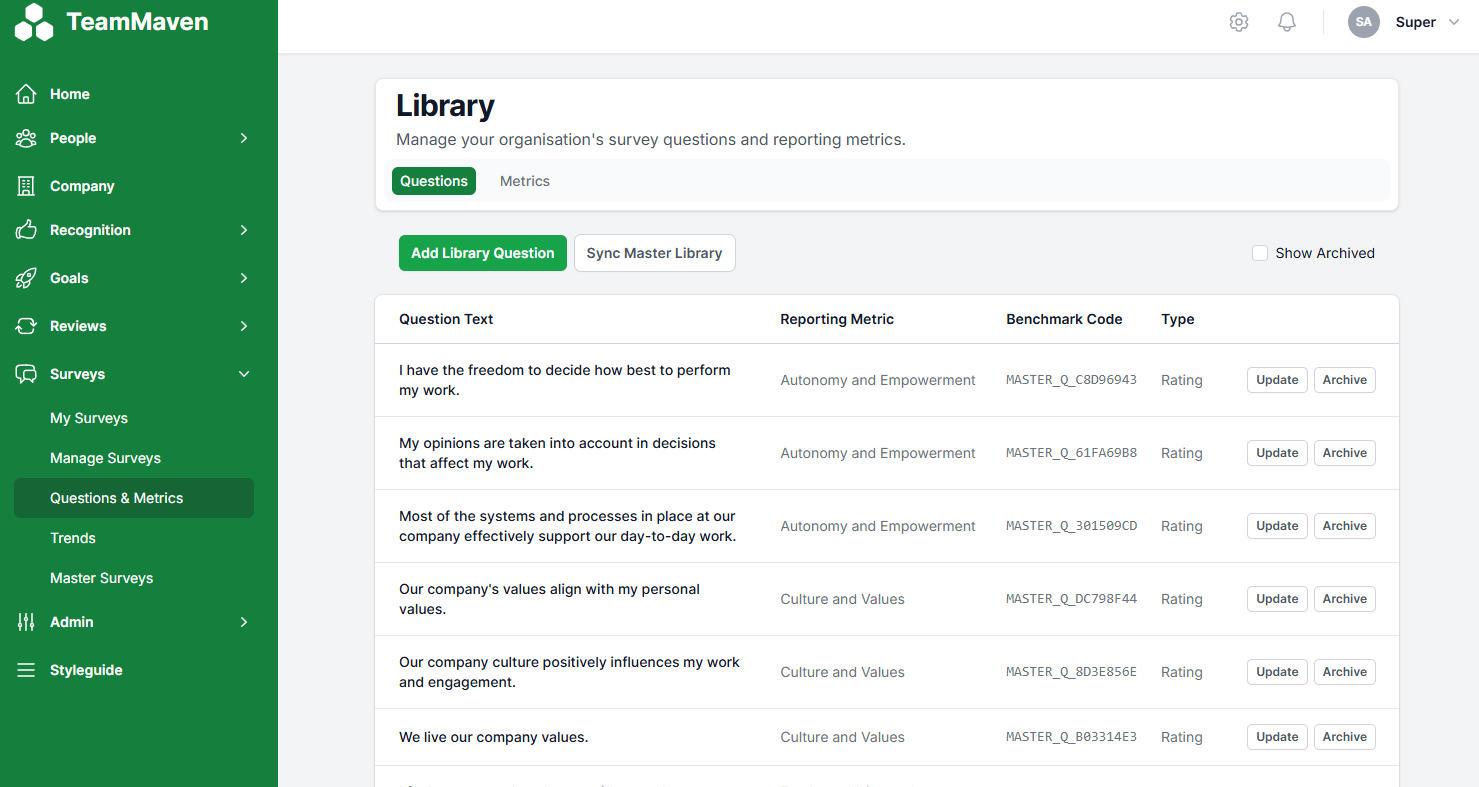Archive the 'company culture positively' question
1479x787 pixels.
click(x=1345, y=672)
